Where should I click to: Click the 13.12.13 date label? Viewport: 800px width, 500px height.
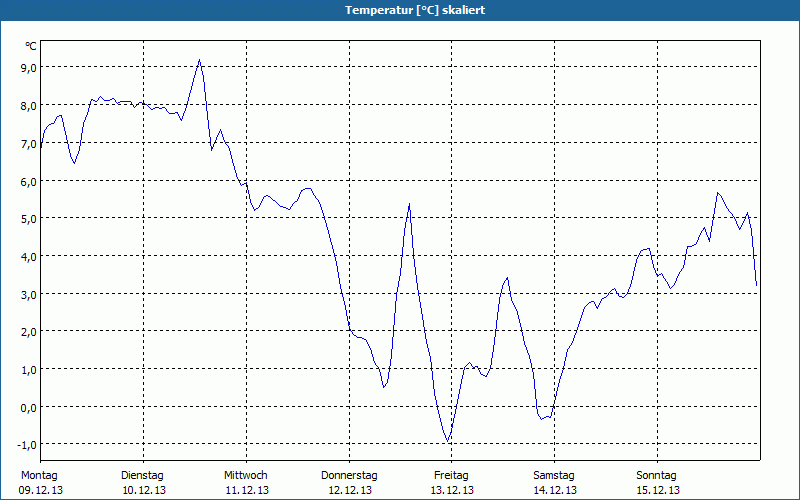tap(453, 491)
